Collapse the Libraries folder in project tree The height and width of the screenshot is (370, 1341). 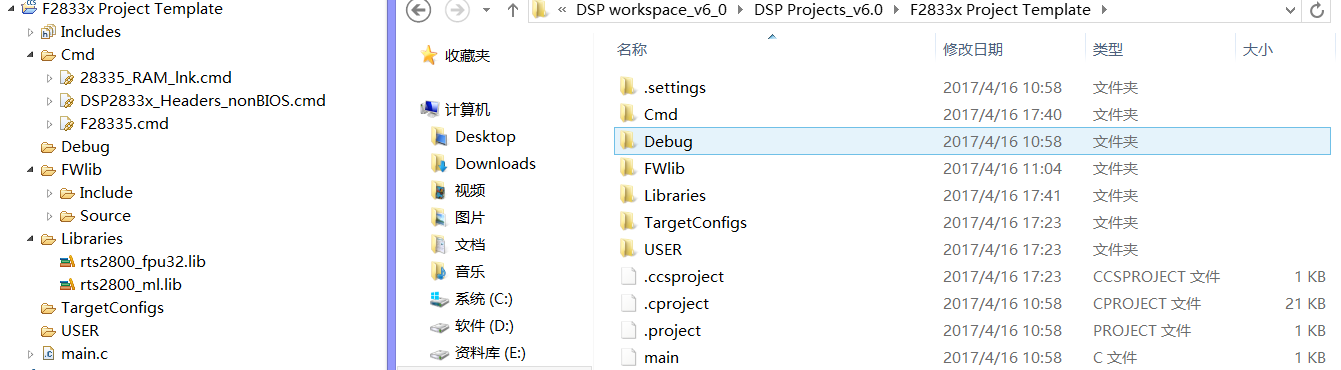[30, 239]
